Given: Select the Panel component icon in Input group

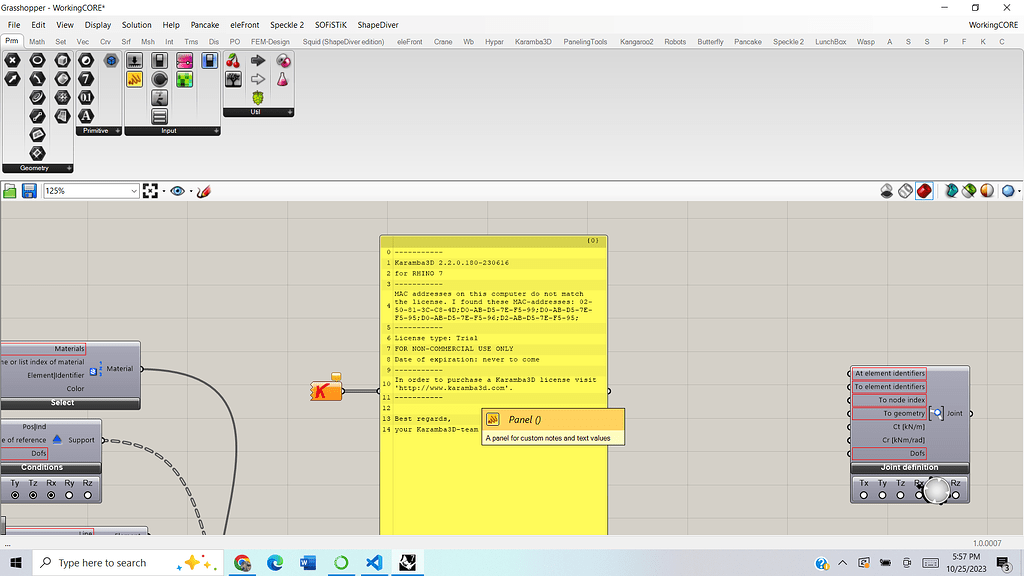Looking at the screenshot, I should point(135,79).
